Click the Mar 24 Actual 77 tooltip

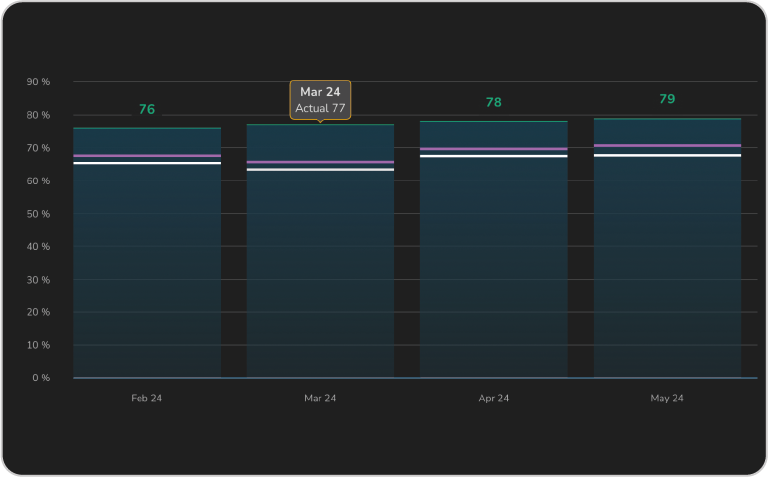coord(320,100)
